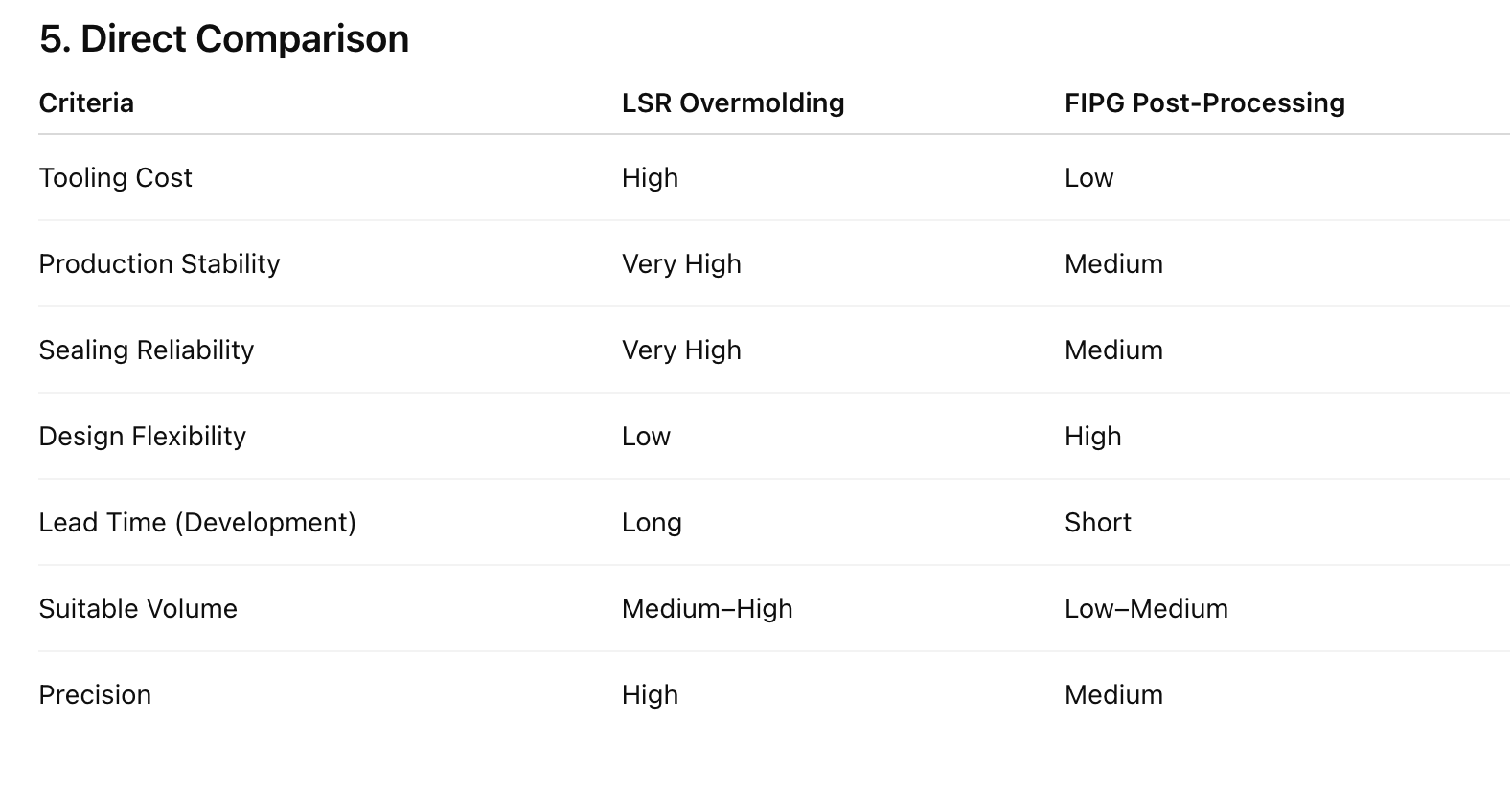Click the 'LSR Overmolding' column header

(x=733, y=103)
